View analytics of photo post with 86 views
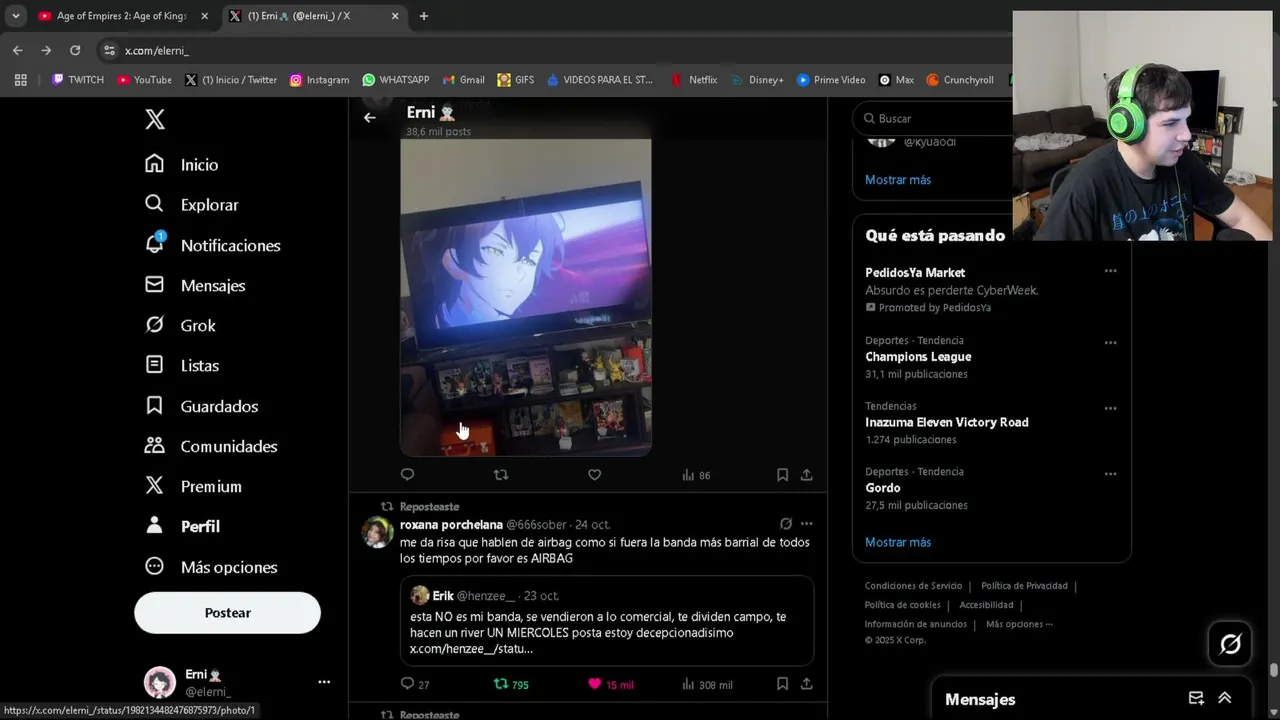Image resolution: width=1280 pixels, height=720 pixels. pos(696,475)
